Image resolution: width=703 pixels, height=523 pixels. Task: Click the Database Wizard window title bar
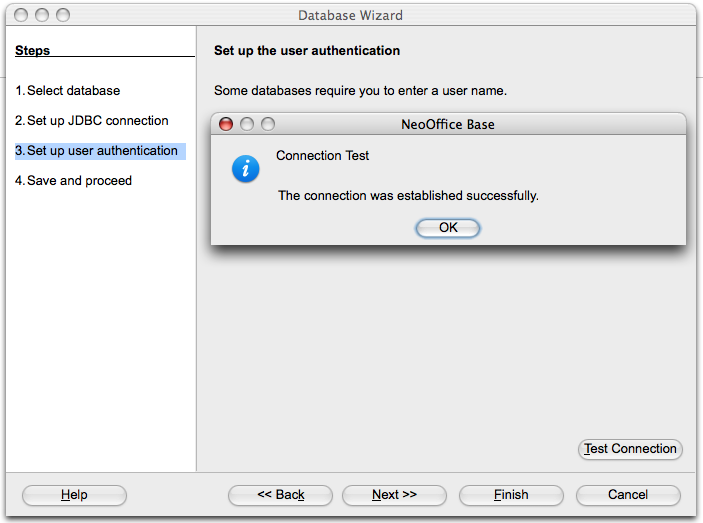click(x=350, y=15)
